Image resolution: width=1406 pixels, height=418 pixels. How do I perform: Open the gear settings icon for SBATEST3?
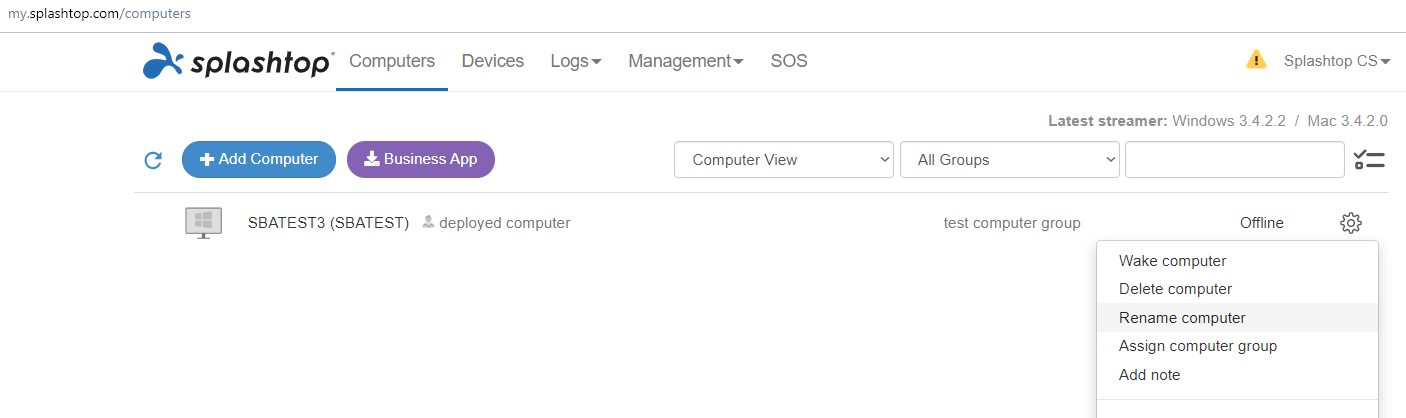pyautogui.click(x=1351, y=223)
